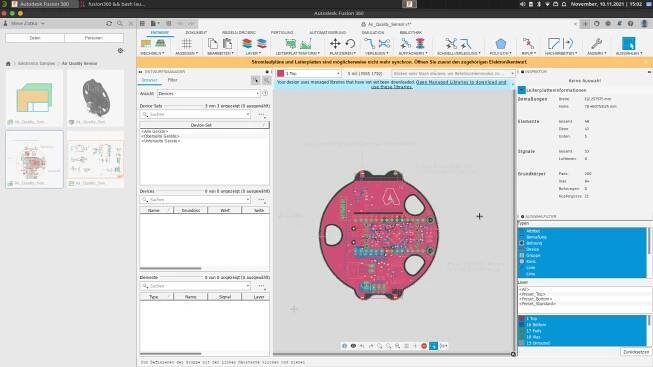Click the miter corner rework icon
The height and width of the screenshot is (367, 653).
(x=553, y=43)
